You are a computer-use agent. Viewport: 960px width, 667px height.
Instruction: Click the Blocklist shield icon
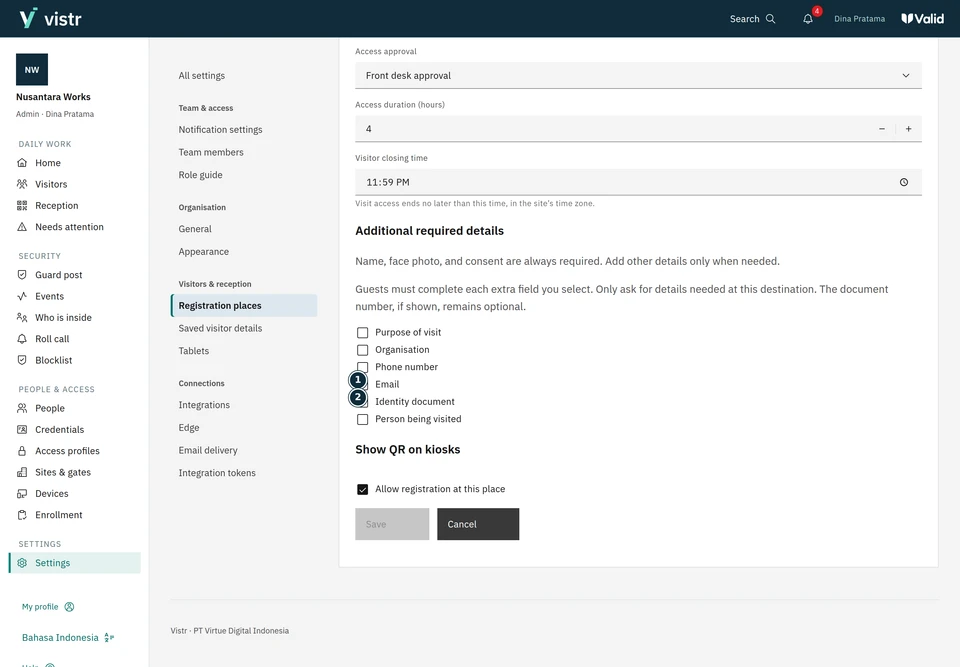[22, 361]
